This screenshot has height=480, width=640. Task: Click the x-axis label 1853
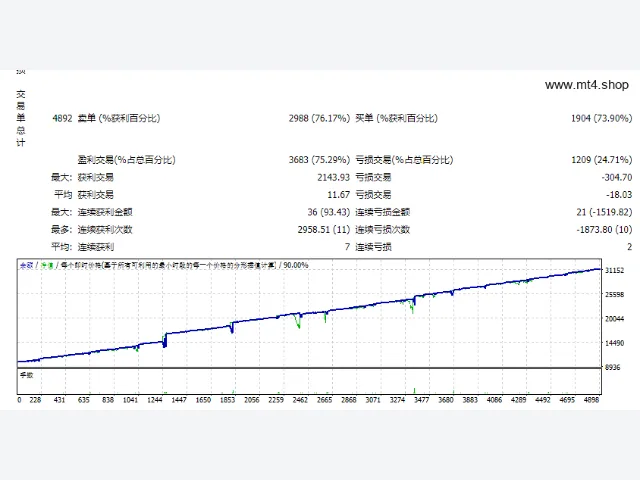point(227,400)
